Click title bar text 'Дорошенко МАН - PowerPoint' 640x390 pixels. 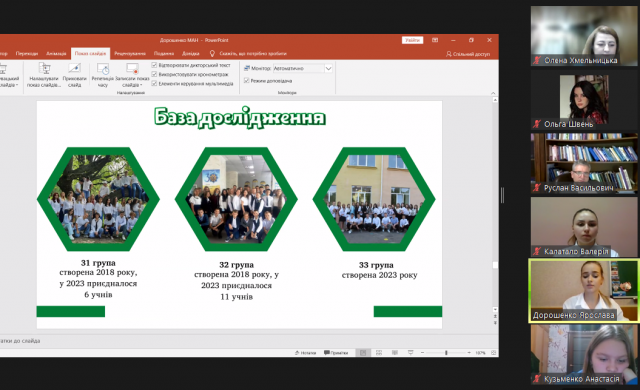pyautogui.click(x=194, y=40)
